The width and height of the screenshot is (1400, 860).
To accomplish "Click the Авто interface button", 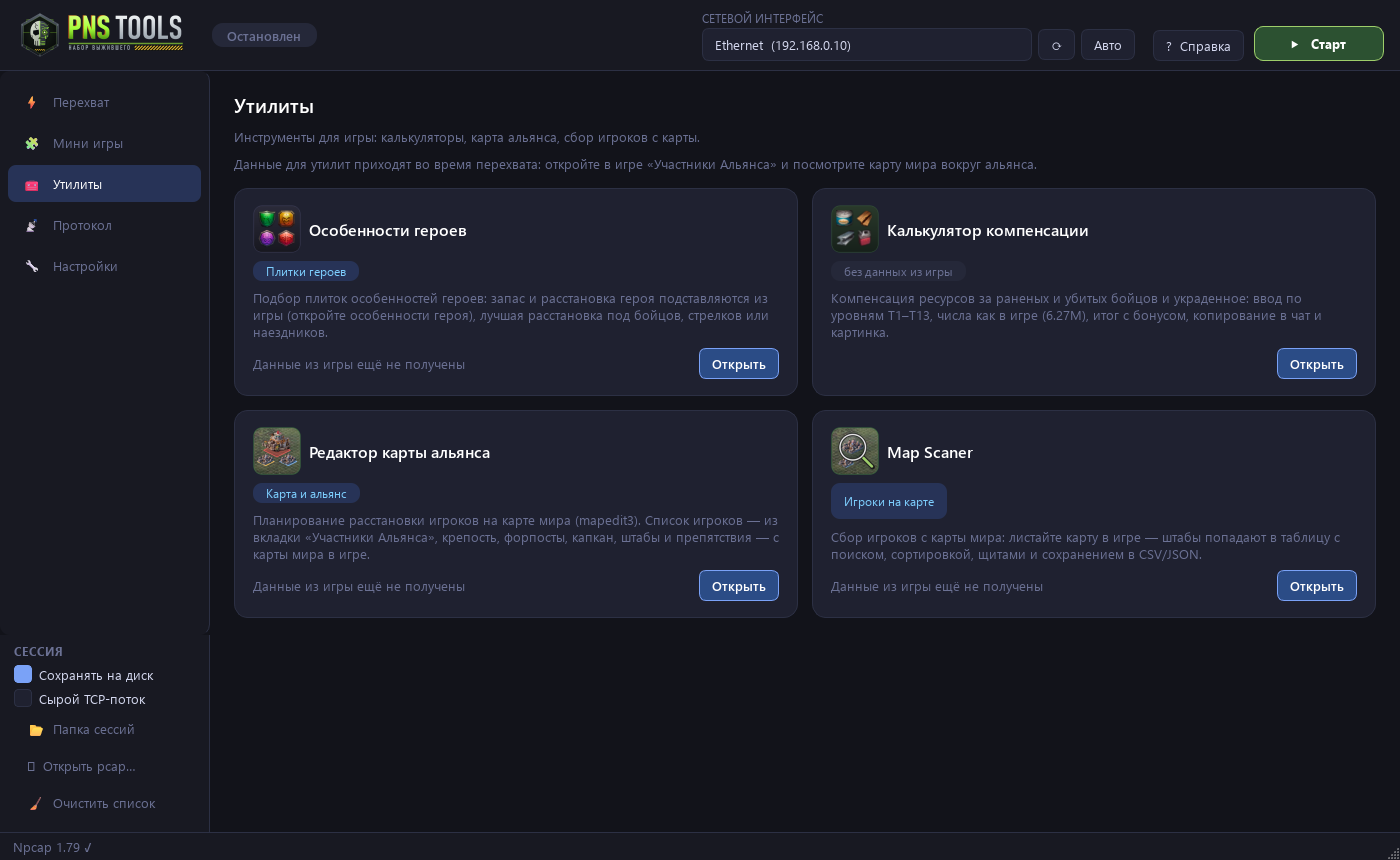I will 1108,45.
